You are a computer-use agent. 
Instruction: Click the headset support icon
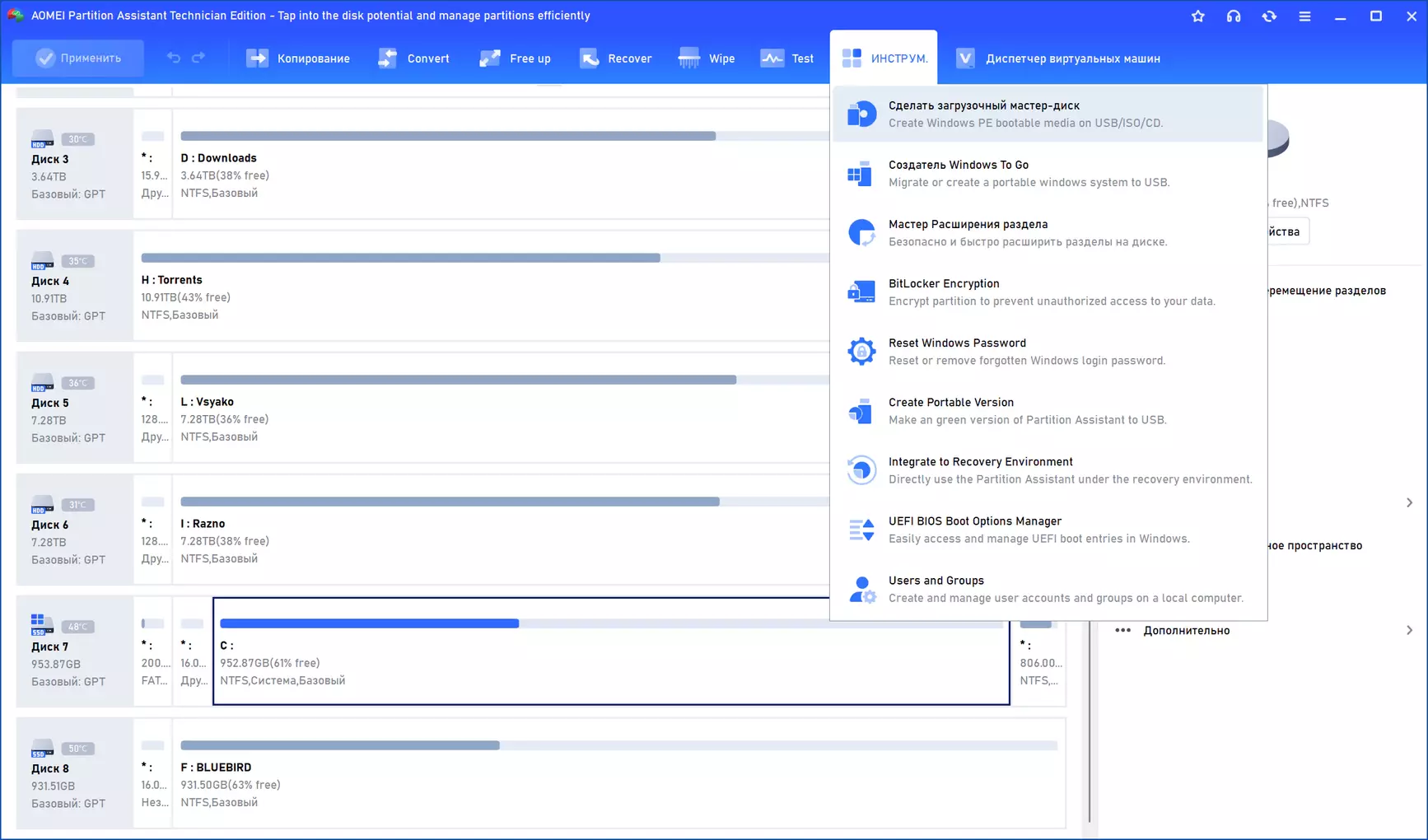pos(1233,16)
